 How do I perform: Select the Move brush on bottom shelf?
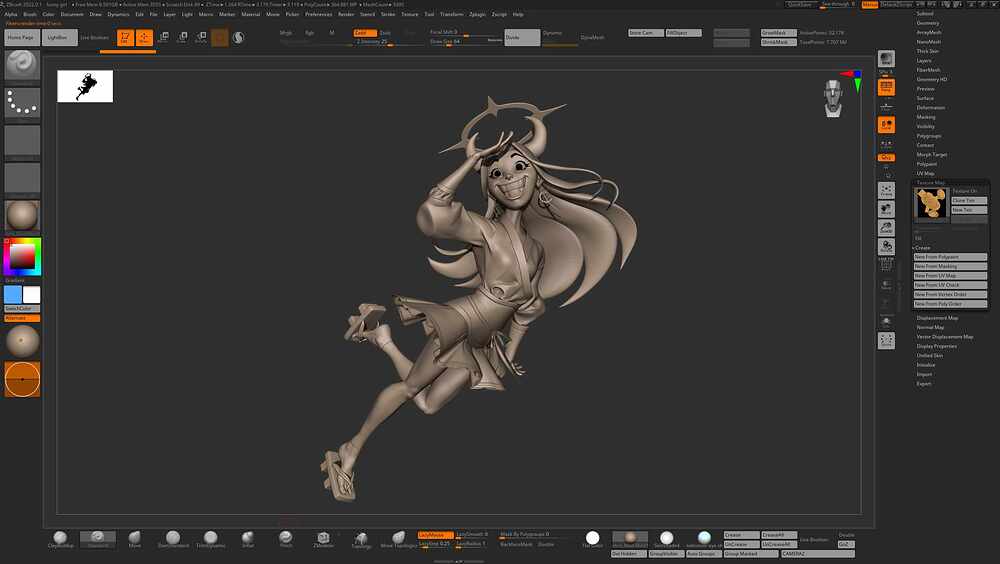click(x=135, y=539)
